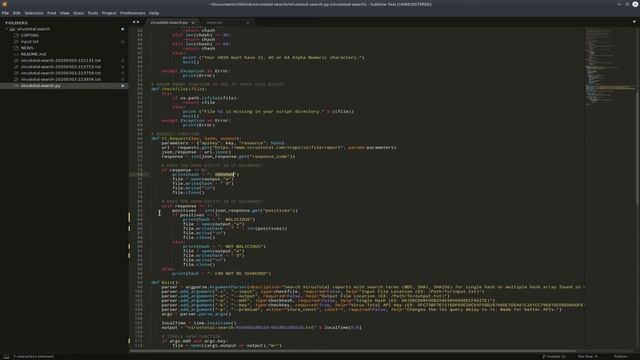Click the virustotal-search.py file icon in sidebar
The image size is (640, 360).
pos(16,86)
